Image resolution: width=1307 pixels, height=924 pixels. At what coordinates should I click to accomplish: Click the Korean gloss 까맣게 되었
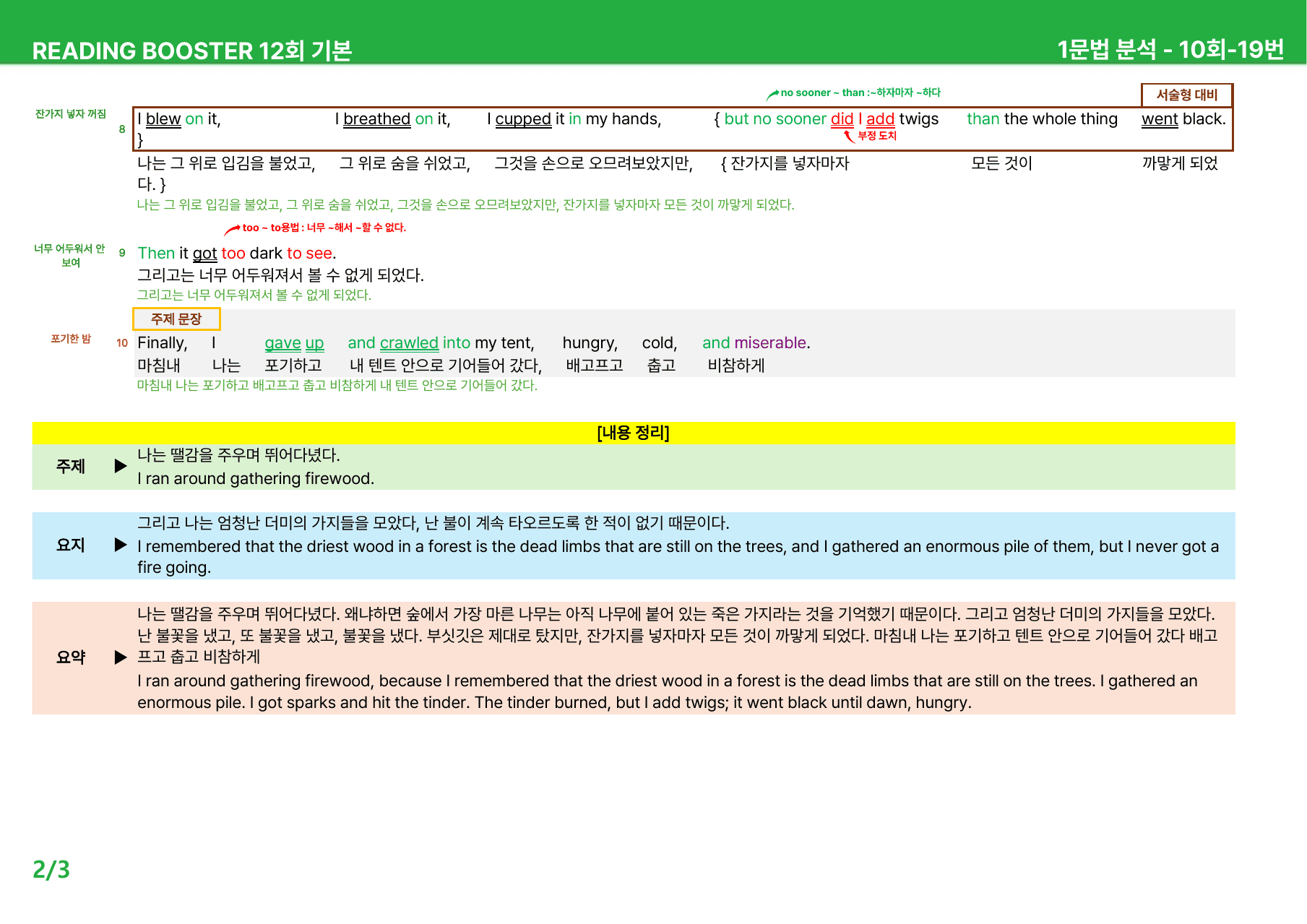tap(1180, 163)
